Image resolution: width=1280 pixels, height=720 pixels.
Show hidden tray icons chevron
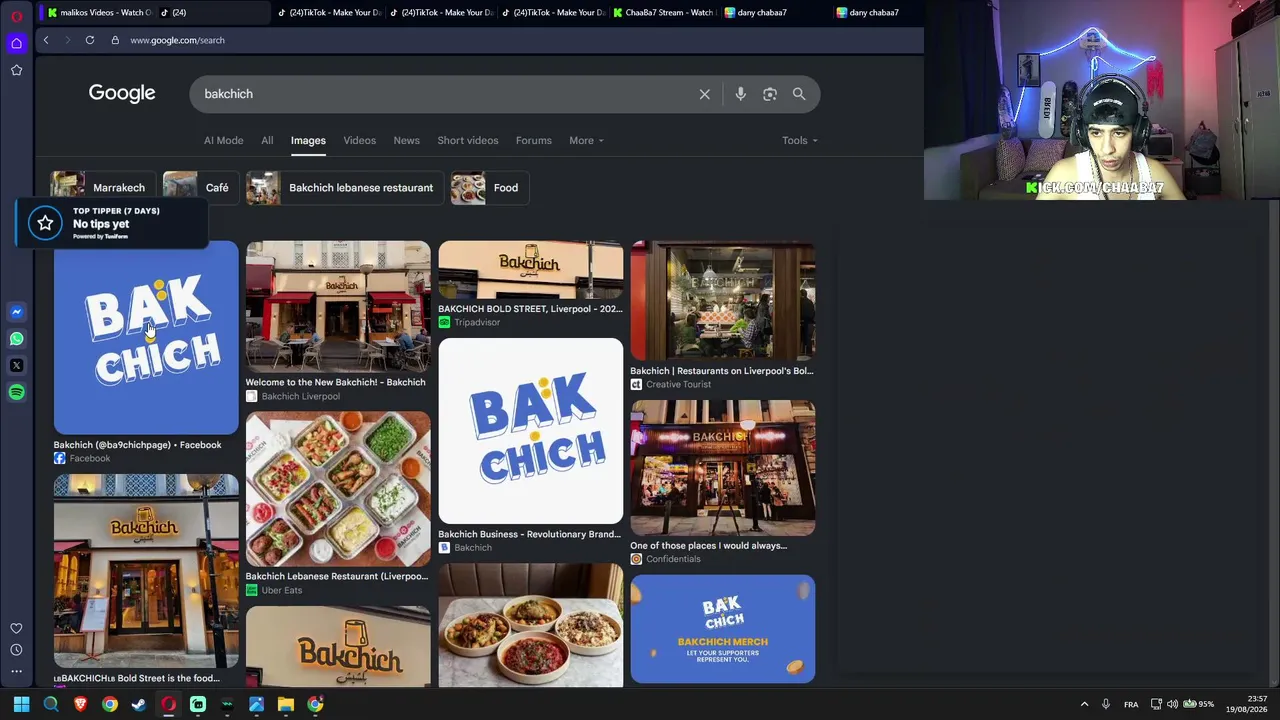1084,704
